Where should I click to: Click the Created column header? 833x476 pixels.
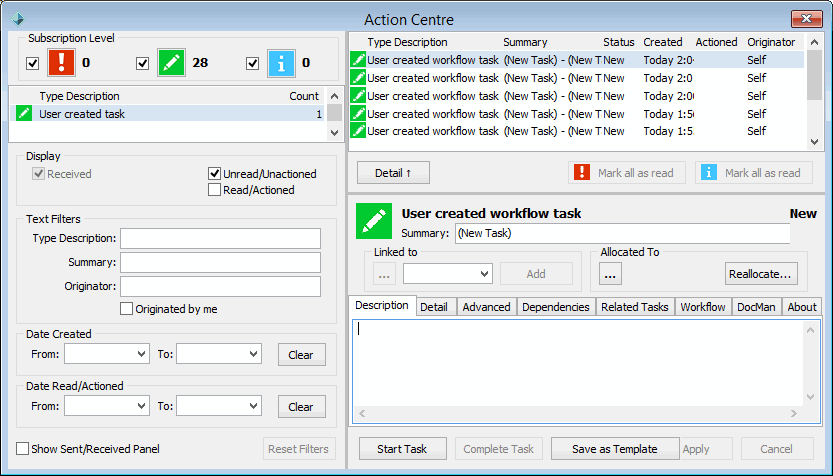coord(662,42)
